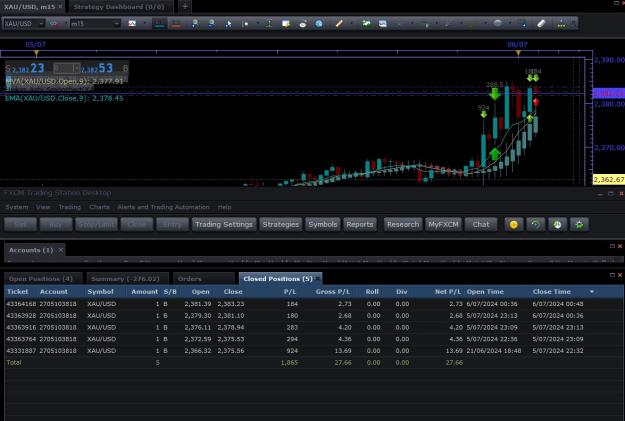Add a new chart tab with plus
Viewport: 625px width, 421px height.
[185, 7]
